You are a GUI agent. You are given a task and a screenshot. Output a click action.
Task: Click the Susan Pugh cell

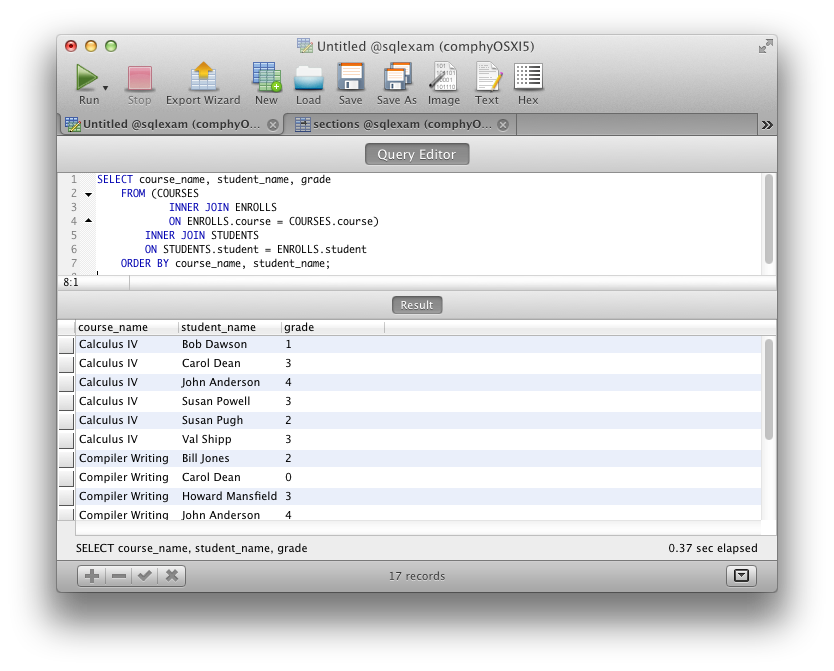tap(212, 421)
